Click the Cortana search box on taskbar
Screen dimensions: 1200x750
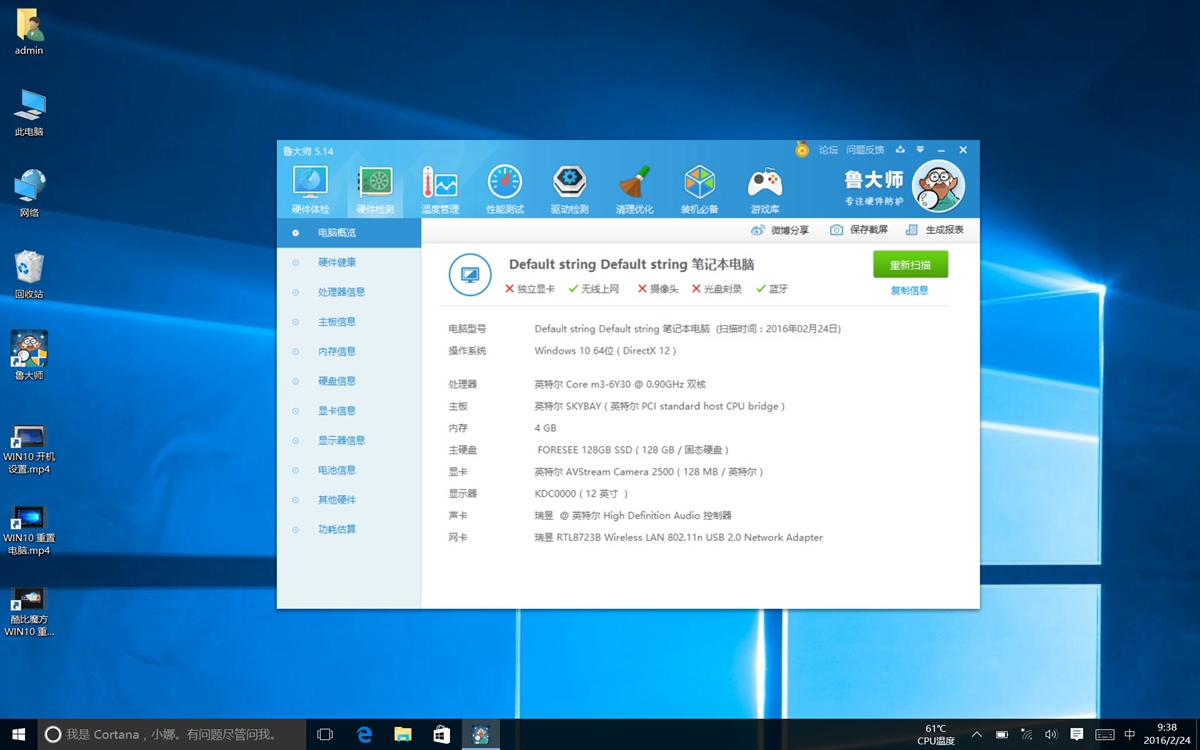(x=170, y=734)
